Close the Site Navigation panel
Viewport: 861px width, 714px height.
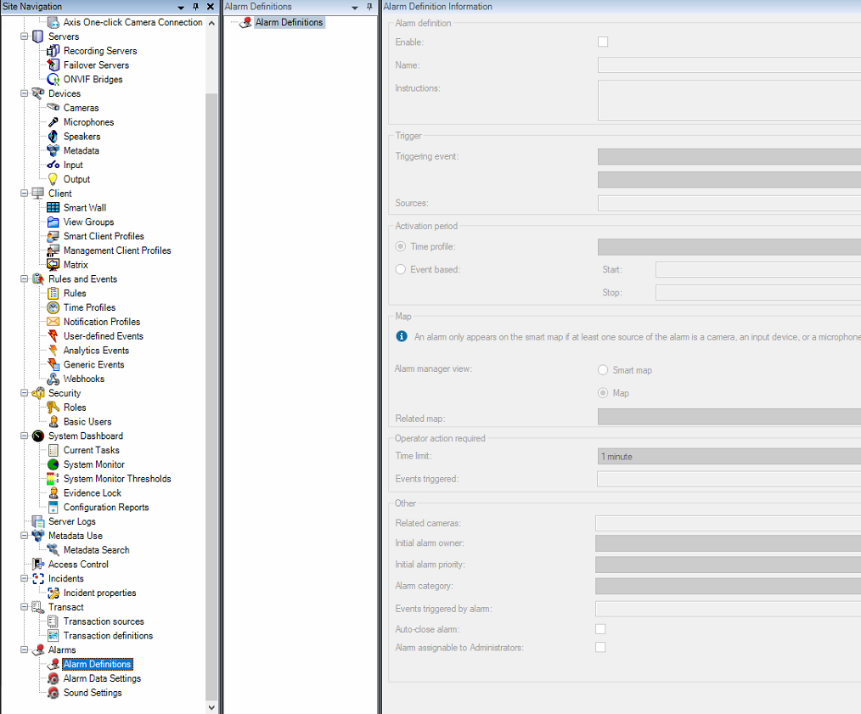point(210,7)
